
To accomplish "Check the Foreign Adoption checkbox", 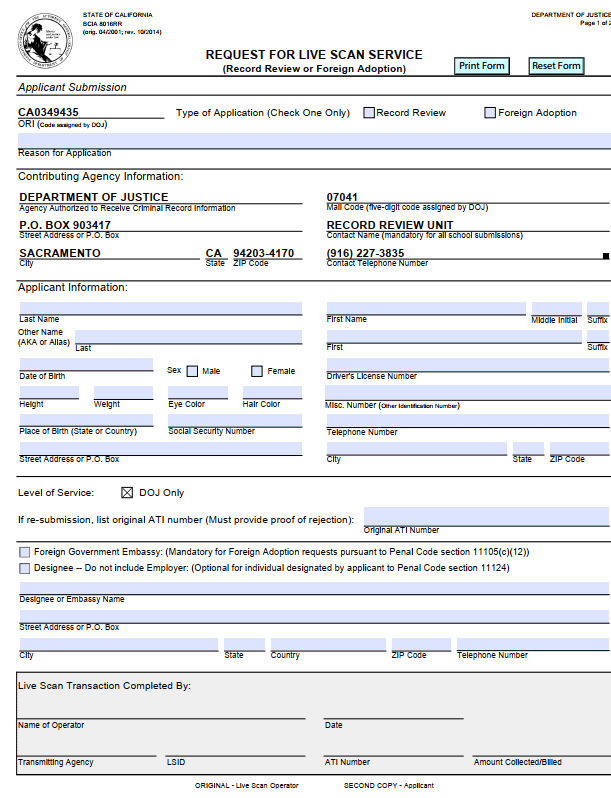I will [x=490, y=113].
